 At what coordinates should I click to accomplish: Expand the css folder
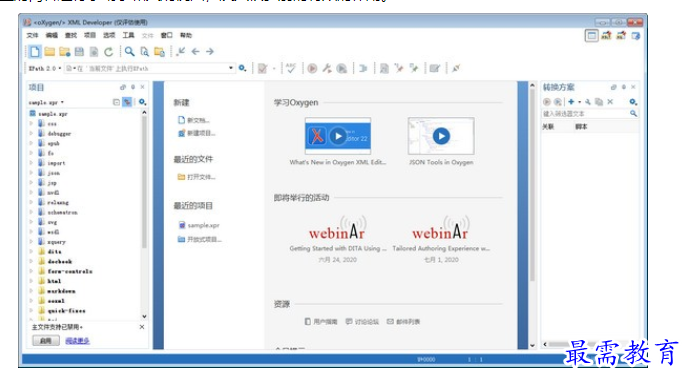click(31, 124)
